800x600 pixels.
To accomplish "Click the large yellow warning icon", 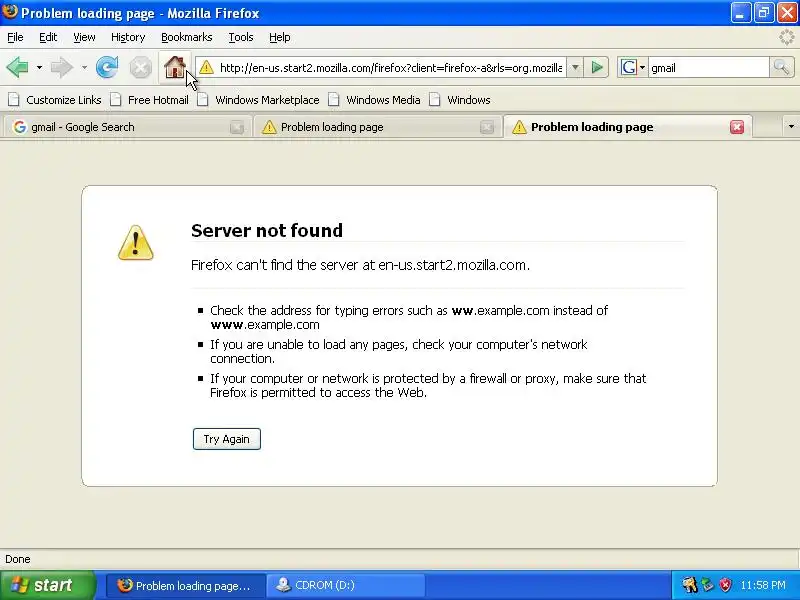I will (x=135, y=243).
